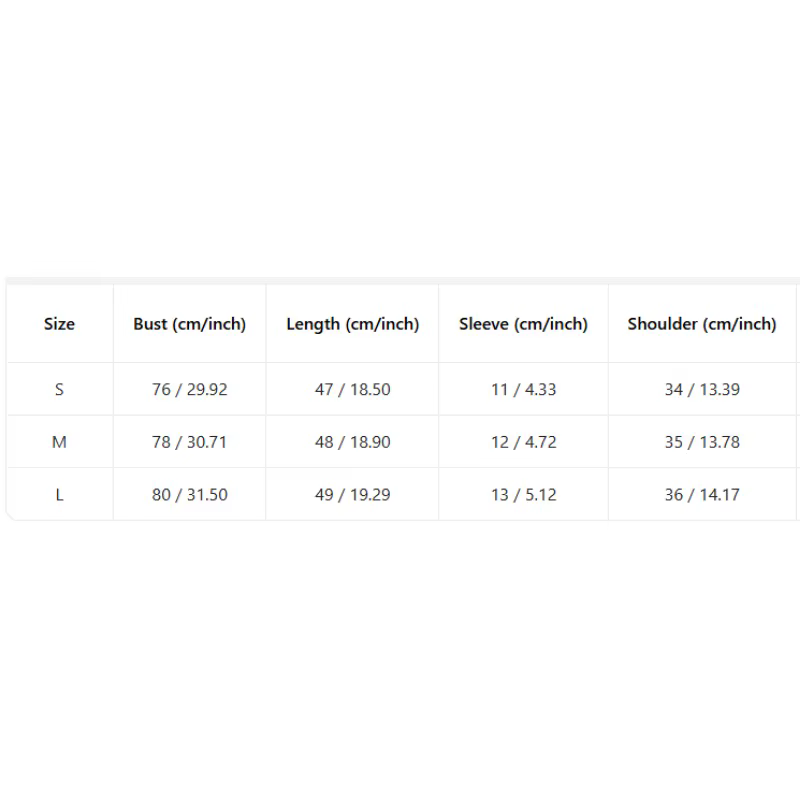Select shoulder value 34 / 13.39
Viewport: 800px width, 800px height.
702,389
